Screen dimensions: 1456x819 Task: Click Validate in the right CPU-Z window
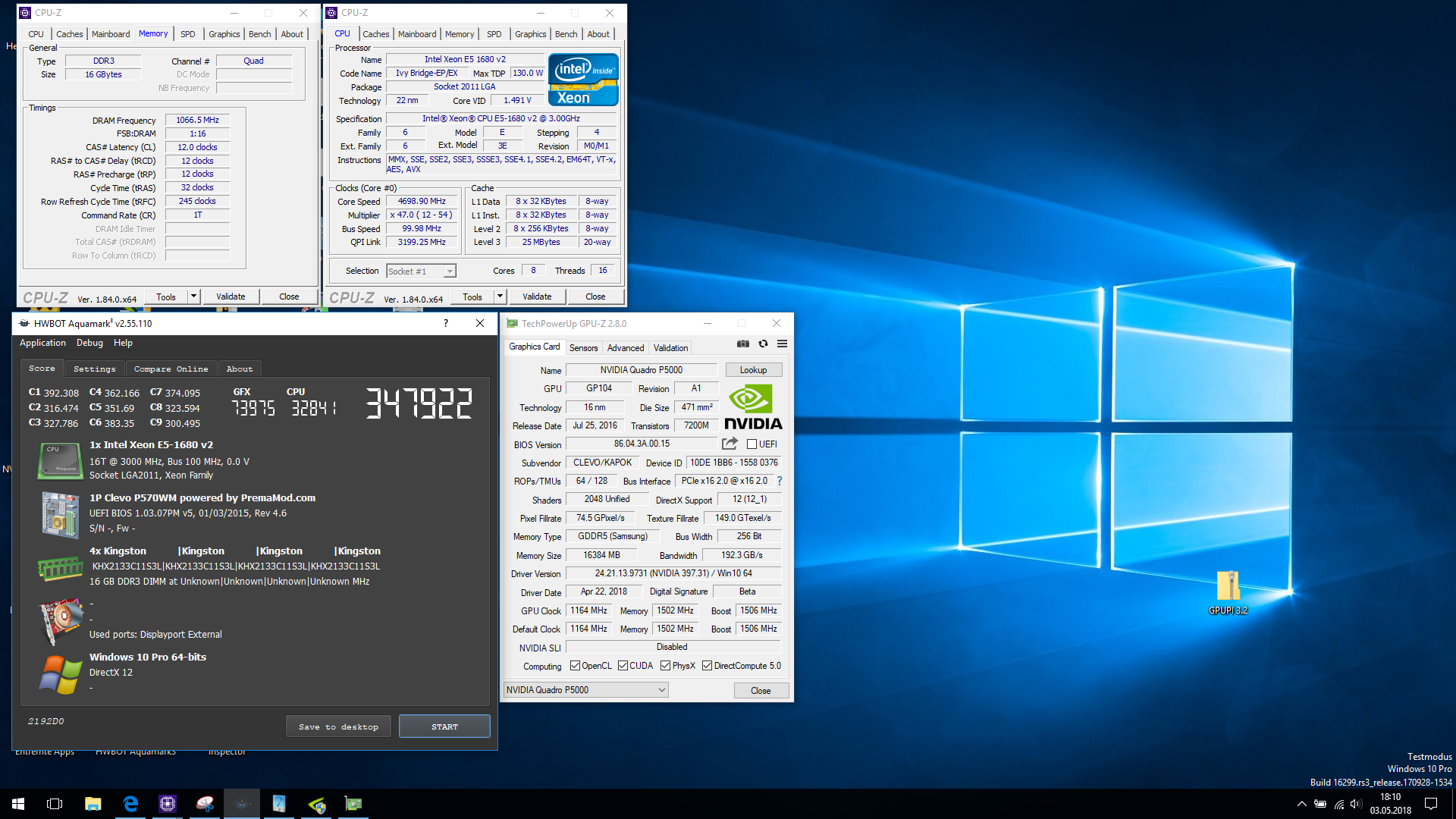pos(537,297)
